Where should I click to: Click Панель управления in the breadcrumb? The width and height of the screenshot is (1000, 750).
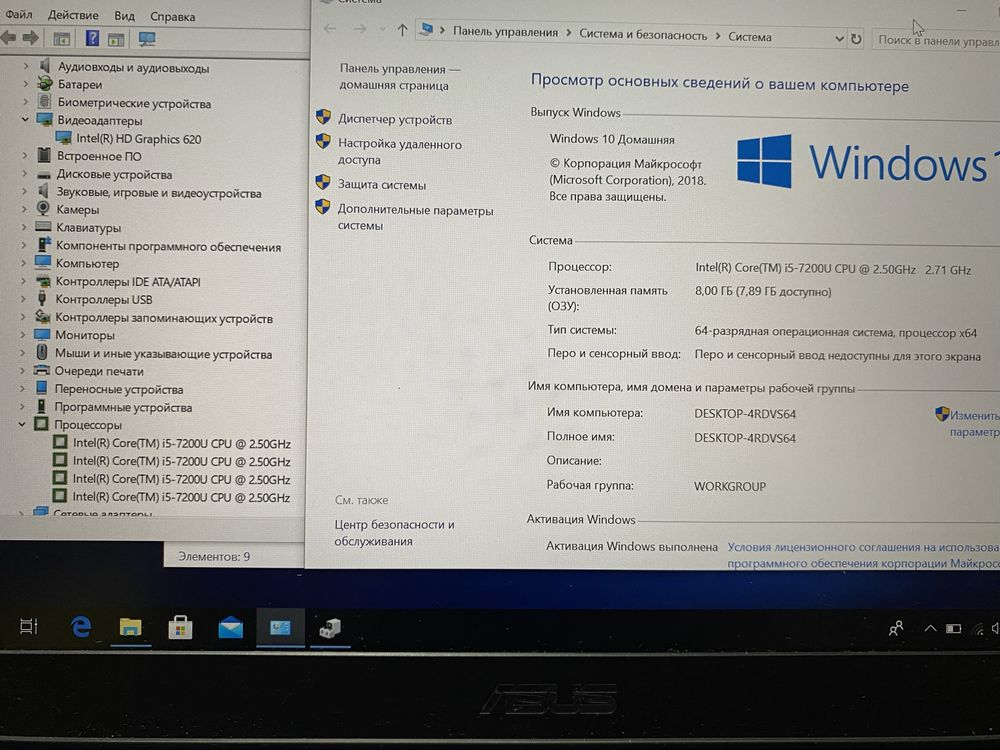click(x=505, y=32)
